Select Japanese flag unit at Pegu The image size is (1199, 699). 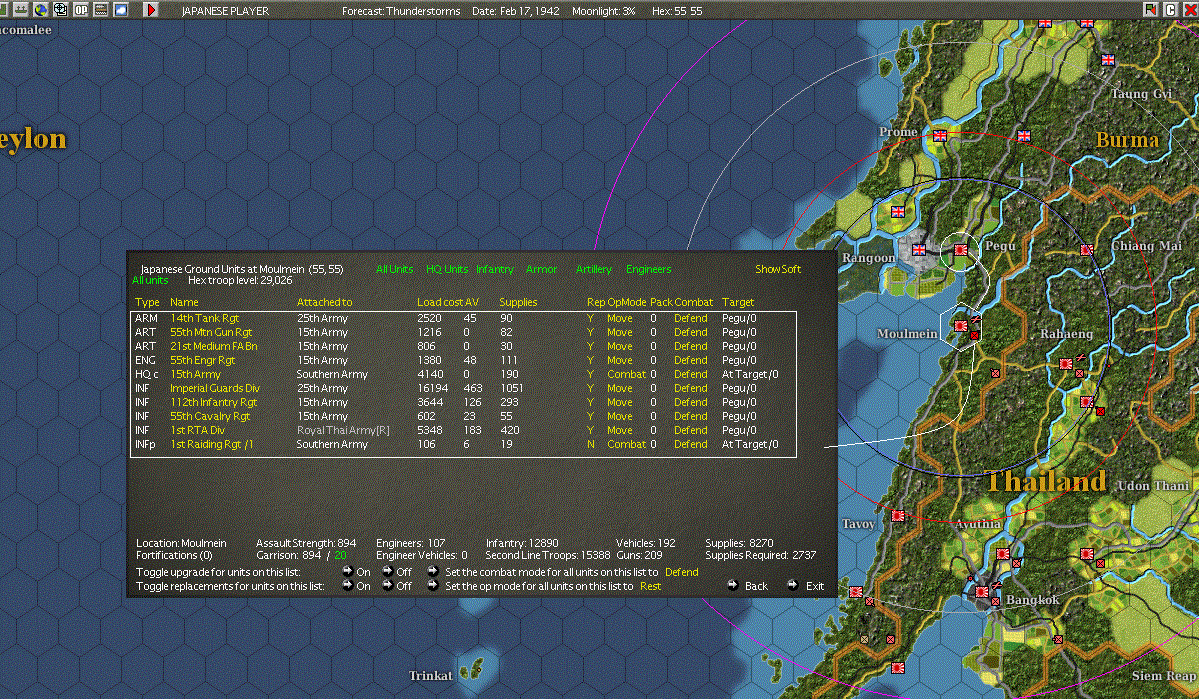(960, 249)
